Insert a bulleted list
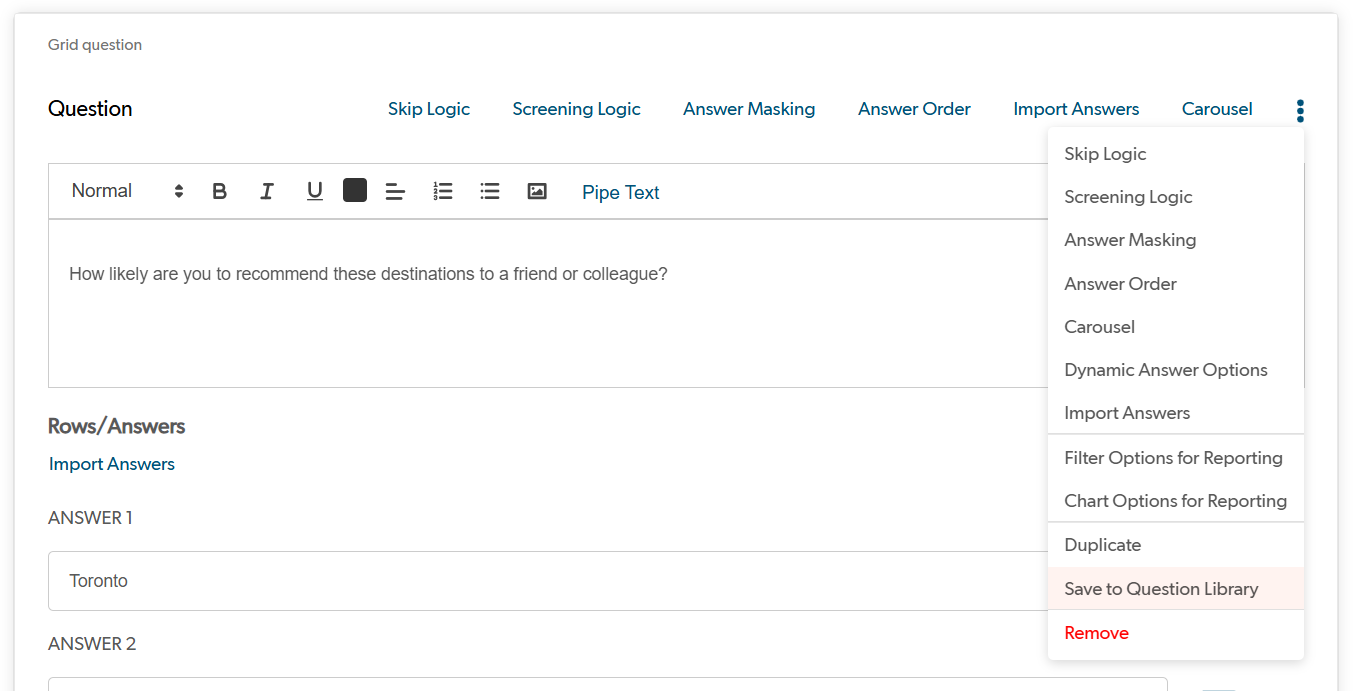Screen dimensions: 1370x691 pyautogui.click(x=490, y=191)
